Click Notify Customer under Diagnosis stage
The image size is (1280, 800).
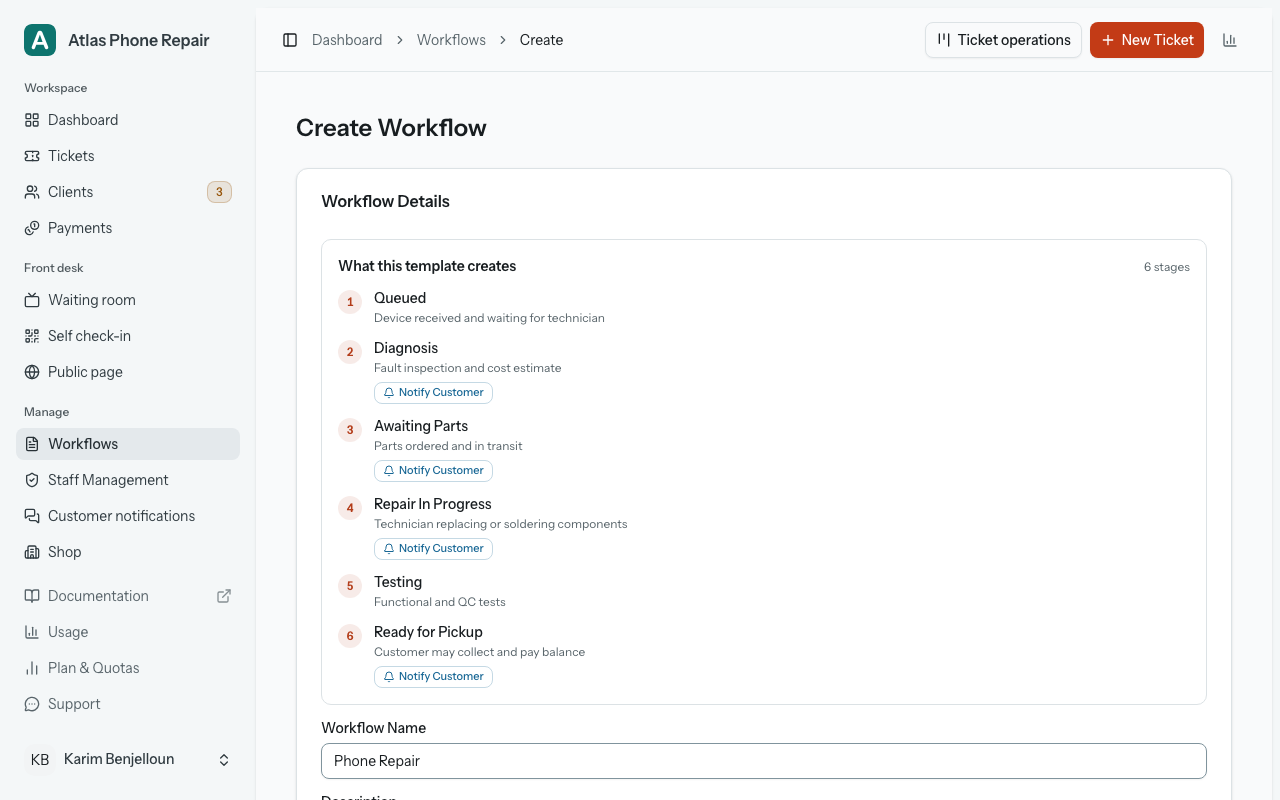tap(433, 393)
